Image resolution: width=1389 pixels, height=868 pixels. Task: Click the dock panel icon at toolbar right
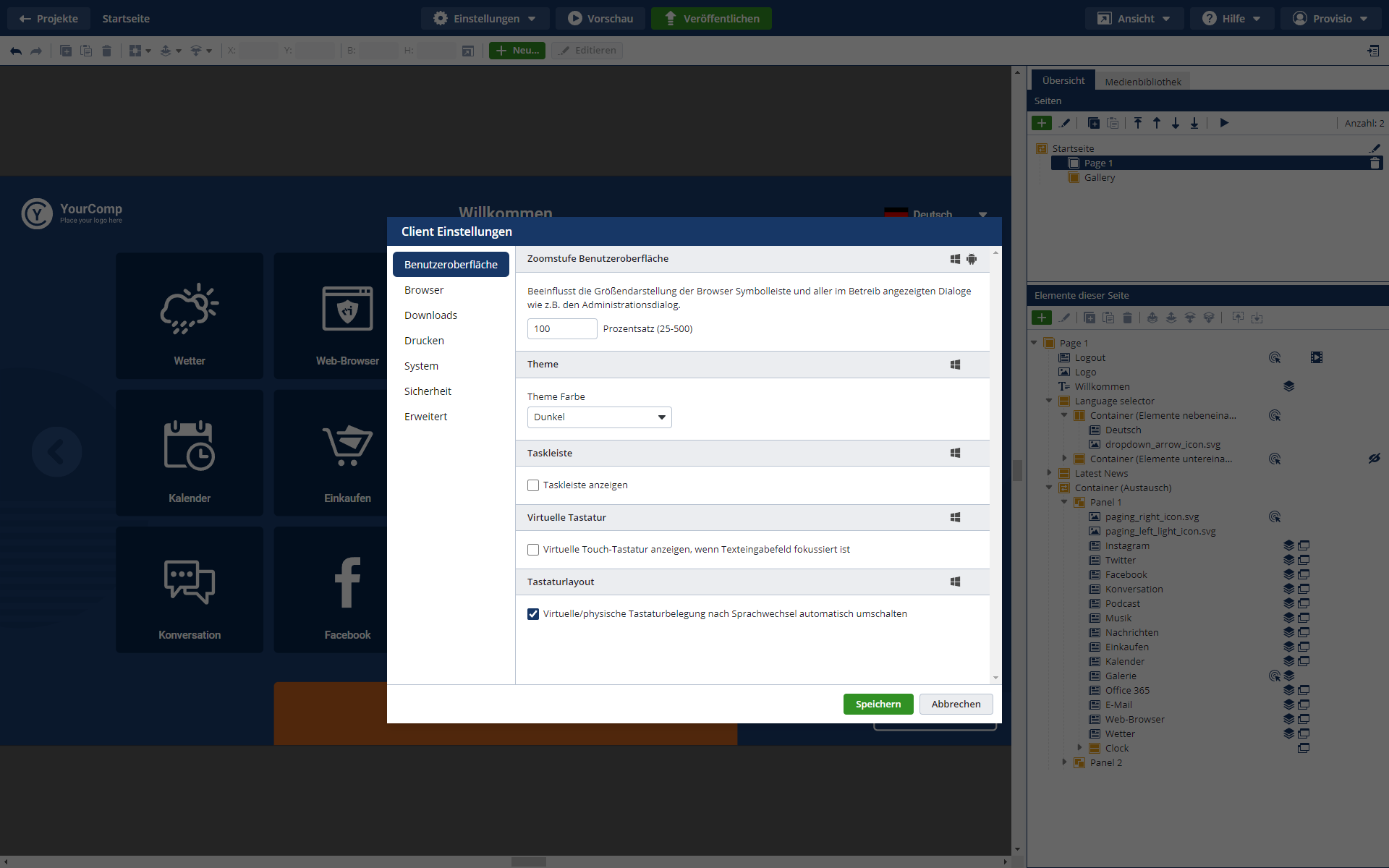pos(1372,51)
